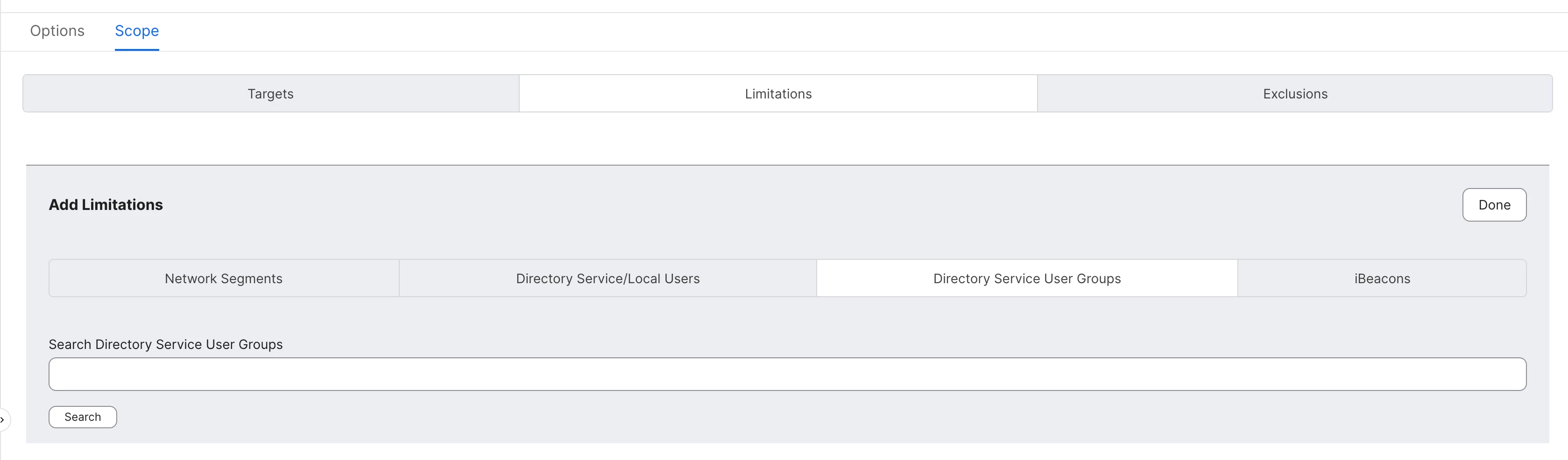Open the Targets section

(x=271, y=94)
